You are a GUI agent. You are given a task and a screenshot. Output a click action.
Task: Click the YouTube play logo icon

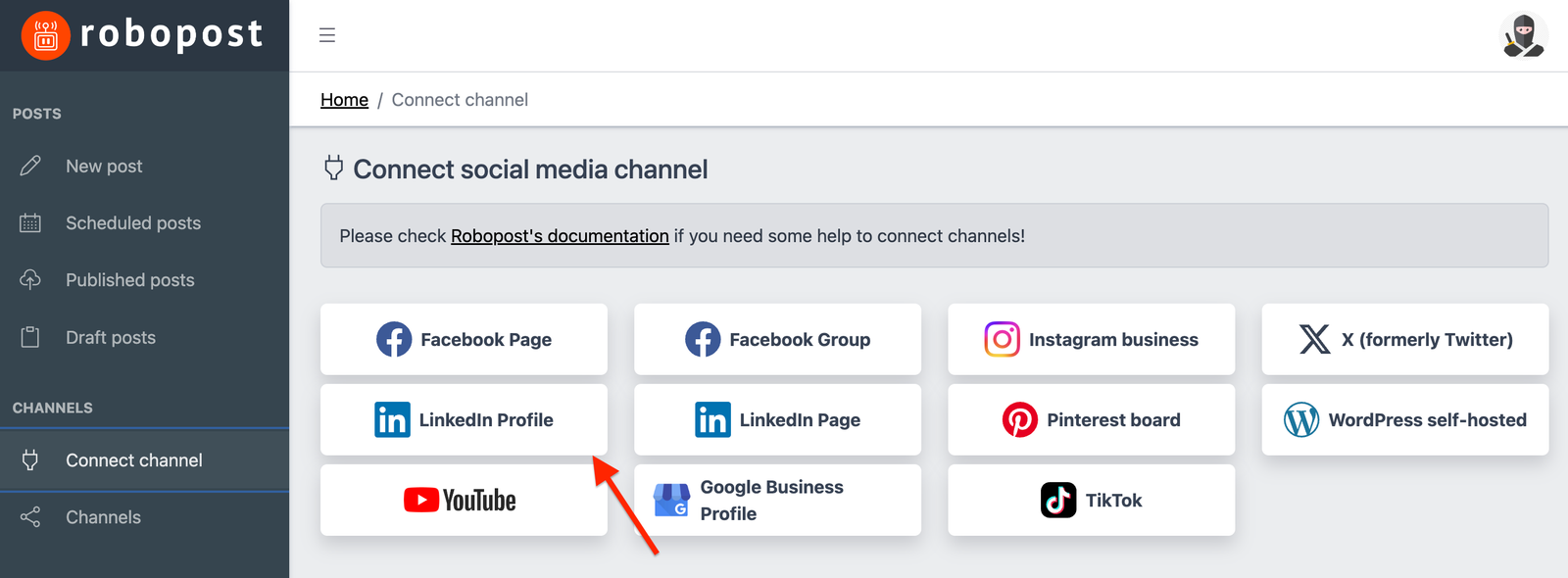point(421,500)
